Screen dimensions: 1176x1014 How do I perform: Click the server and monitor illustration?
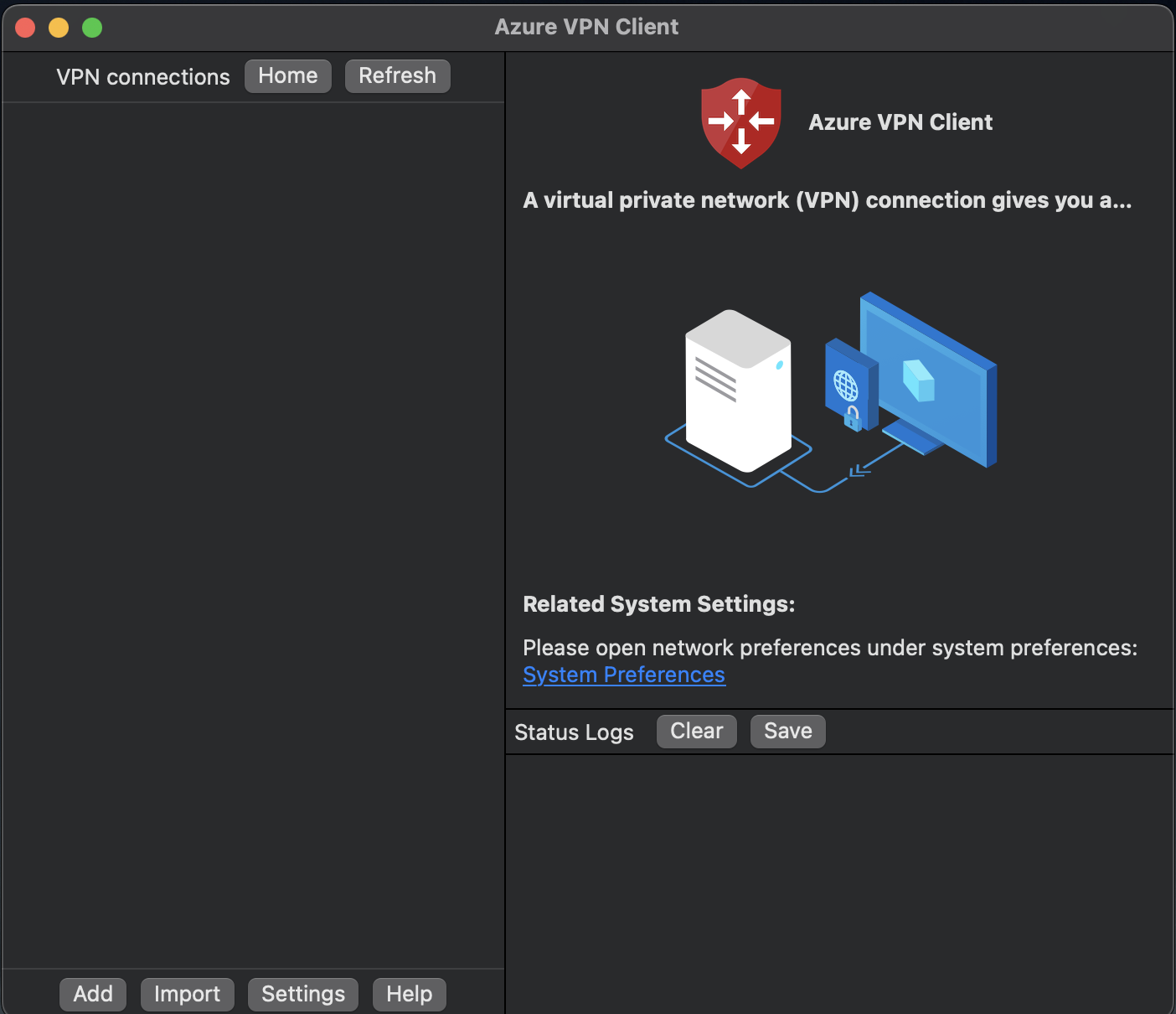[x=831, y=392]
